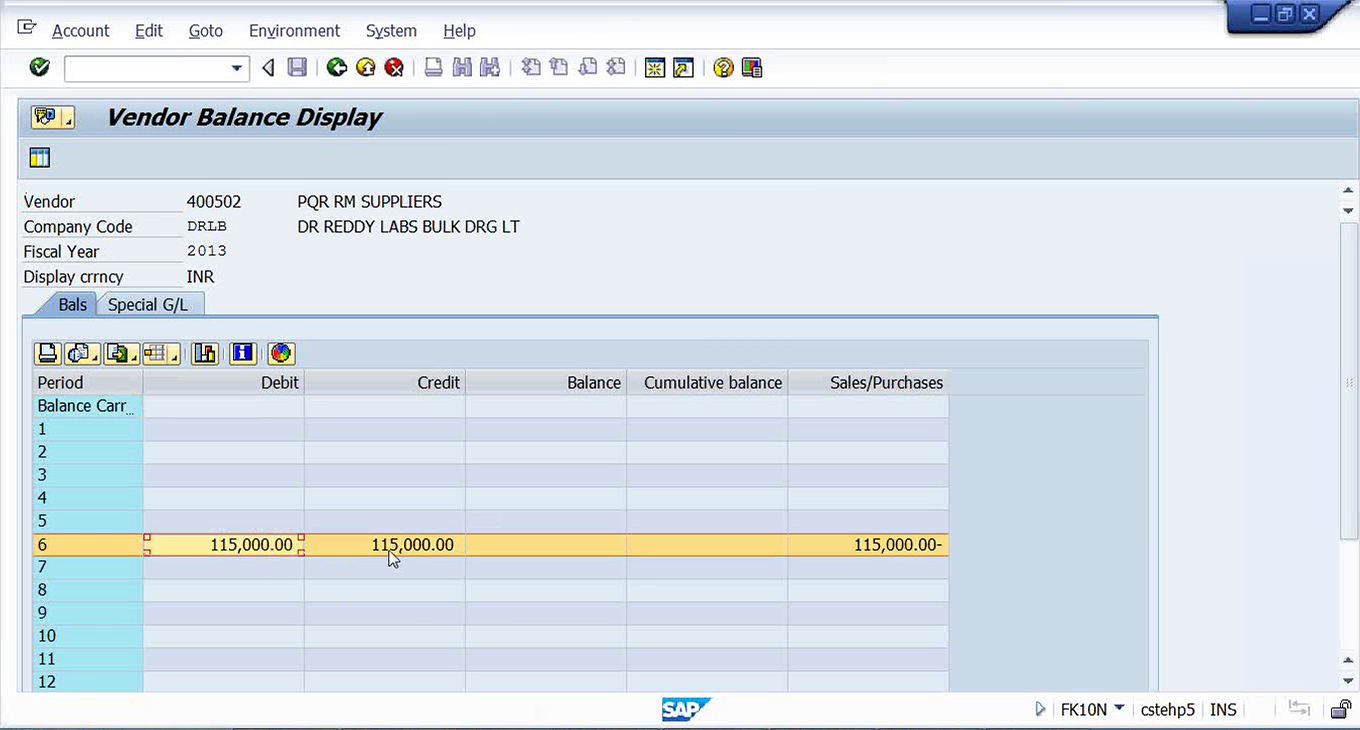This screenshot has width=1360, height=730.
Task: Click the red Cancel icon
Action: point(395,68)
